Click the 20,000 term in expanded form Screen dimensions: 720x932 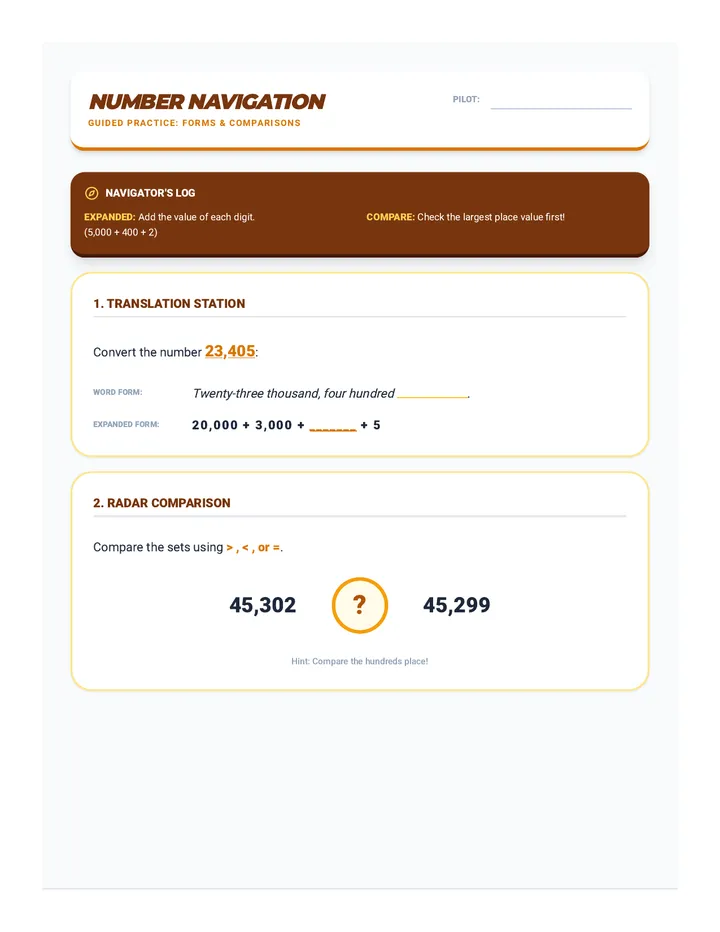tap(215, 426)
